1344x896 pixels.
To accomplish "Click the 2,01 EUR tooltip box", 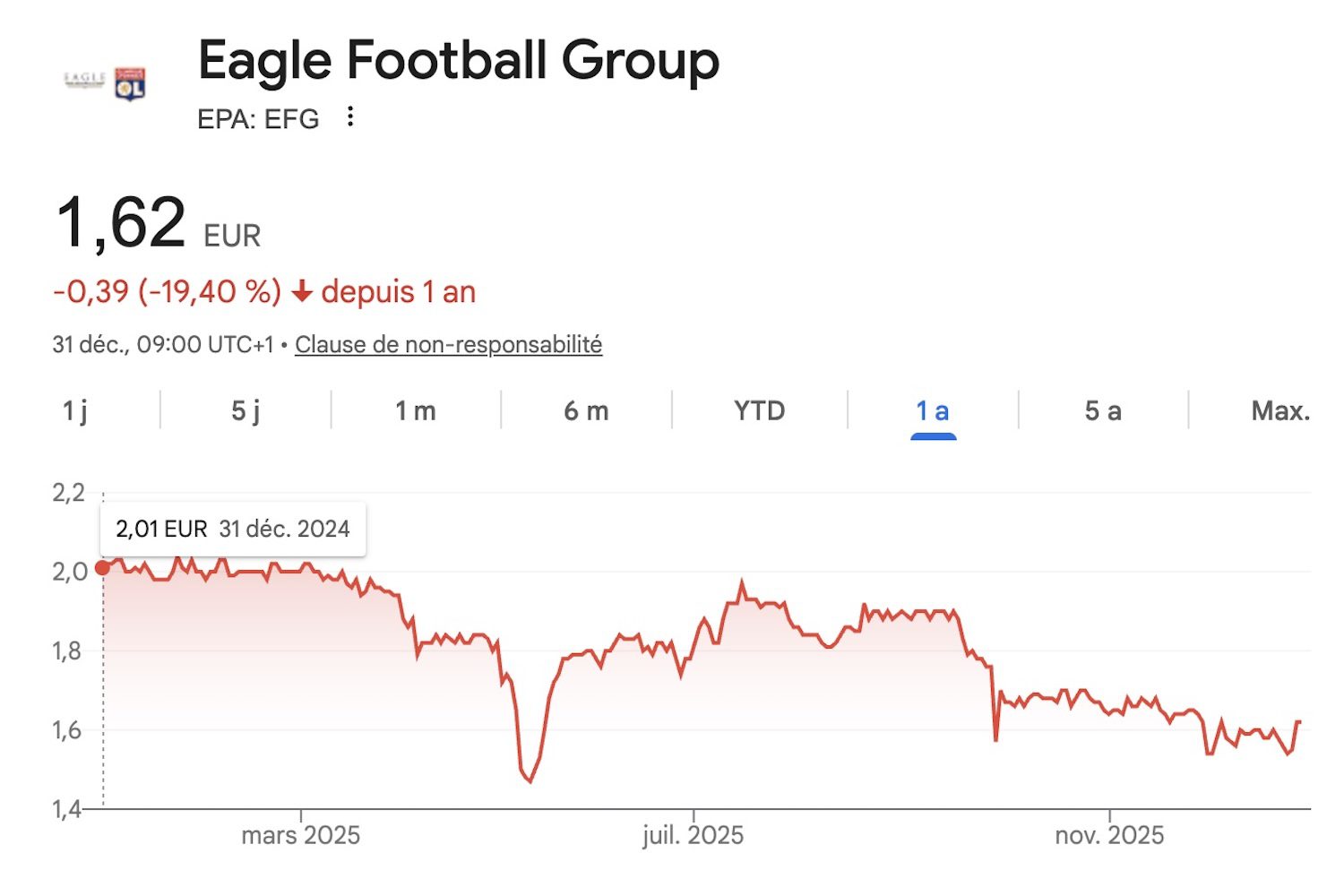I will pos(233,529).
